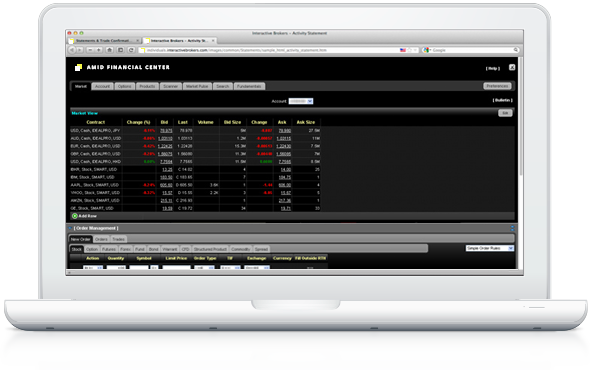The height and width of the screenshot is (370, 590).
Task: Open the Bulletin link
Action: (502, 100)
